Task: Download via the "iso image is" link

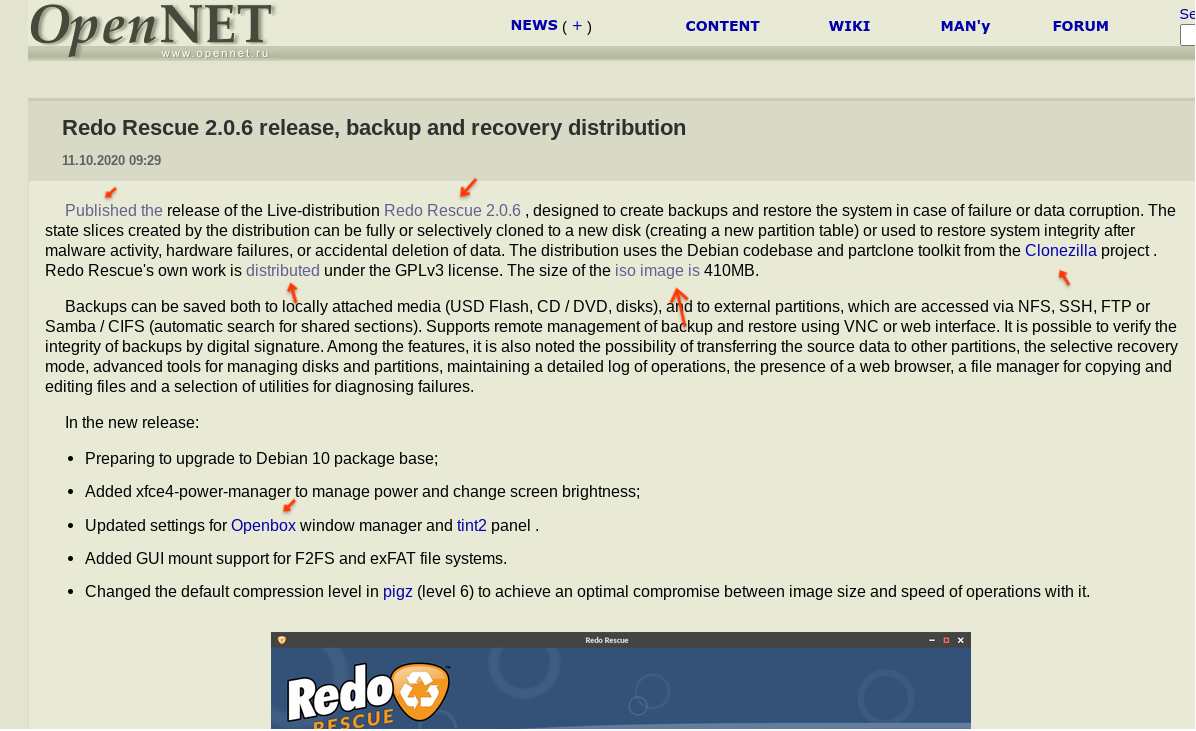Action: point(657,270)
